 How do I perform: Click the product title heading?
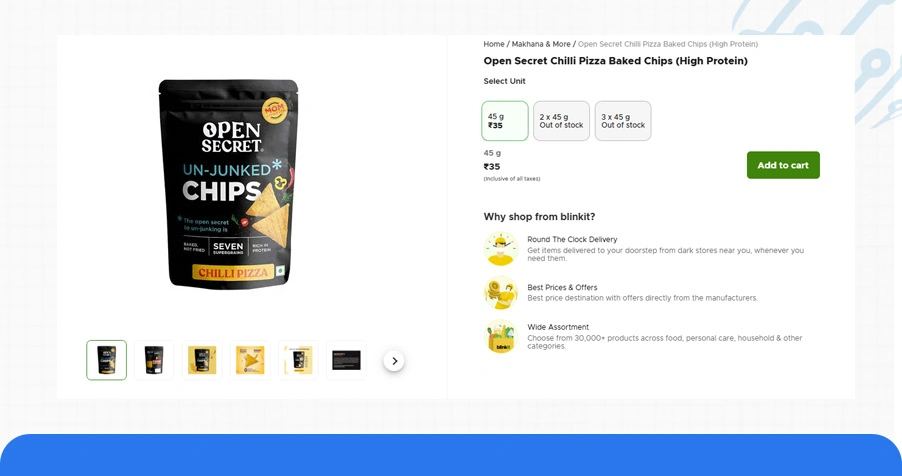(x=615, y=61)
